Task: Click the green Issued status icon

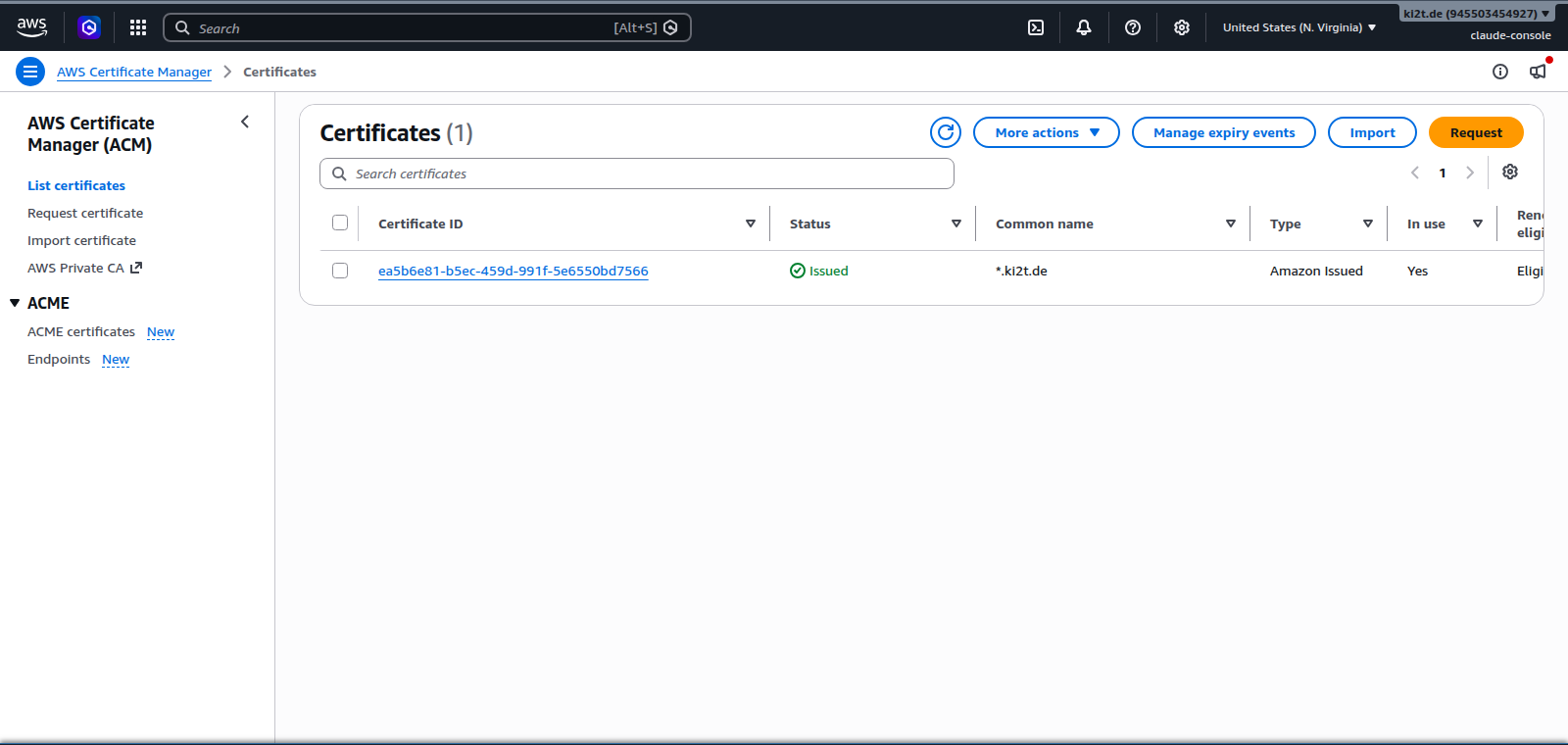Action: click(x=798, y=271)
